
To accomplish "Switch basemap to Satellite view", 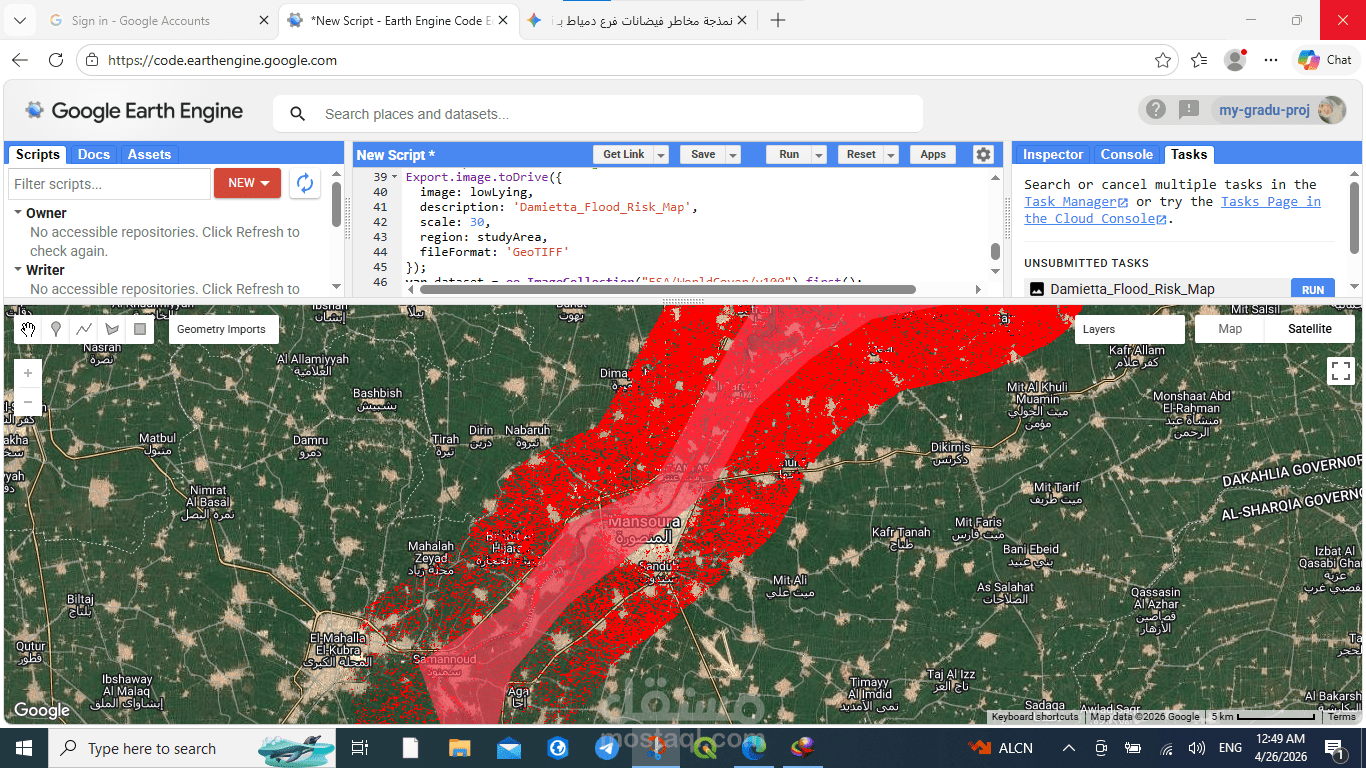I will [x=1310, y=329].
